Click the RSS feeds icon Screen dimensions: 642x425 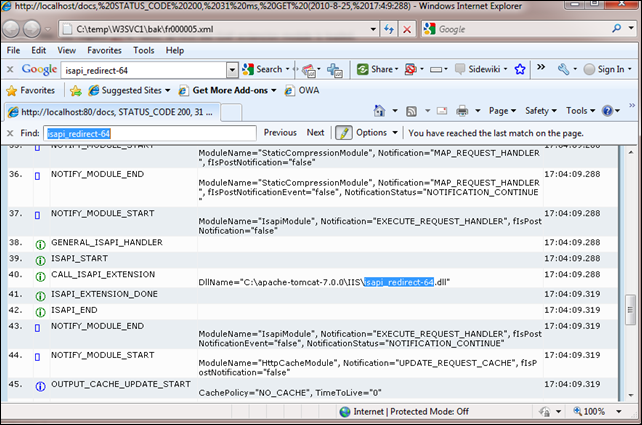pos(411,111)
